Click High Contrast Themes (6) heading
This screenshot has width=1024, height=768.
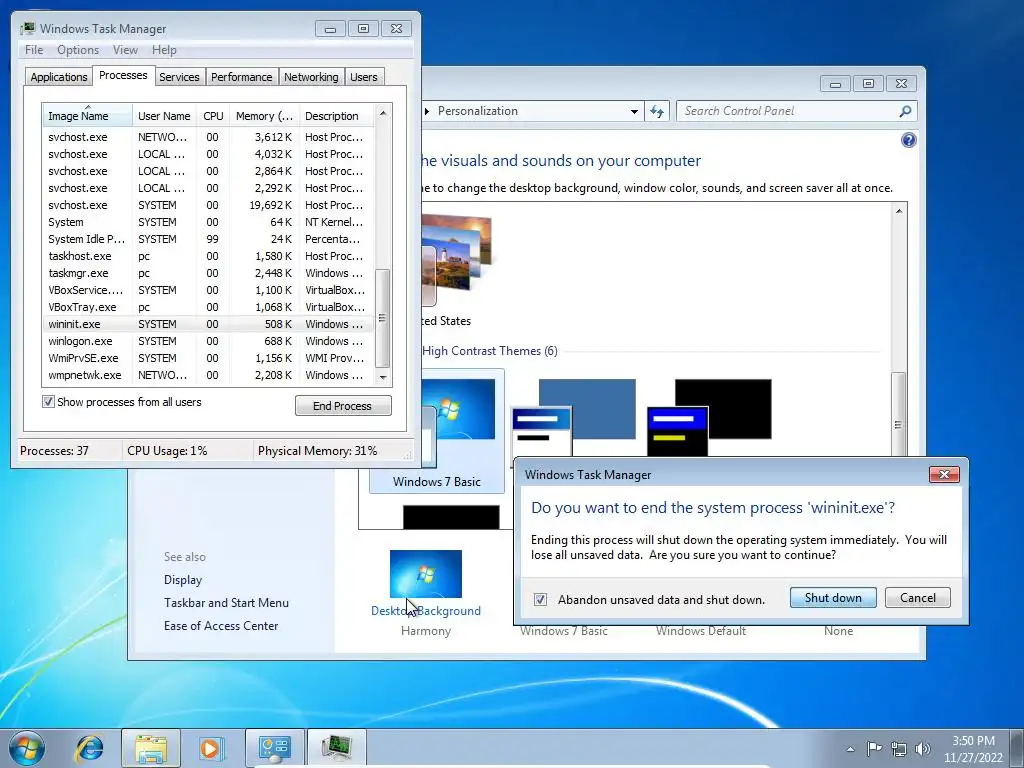pyautogui.click(x=490, y=351)
